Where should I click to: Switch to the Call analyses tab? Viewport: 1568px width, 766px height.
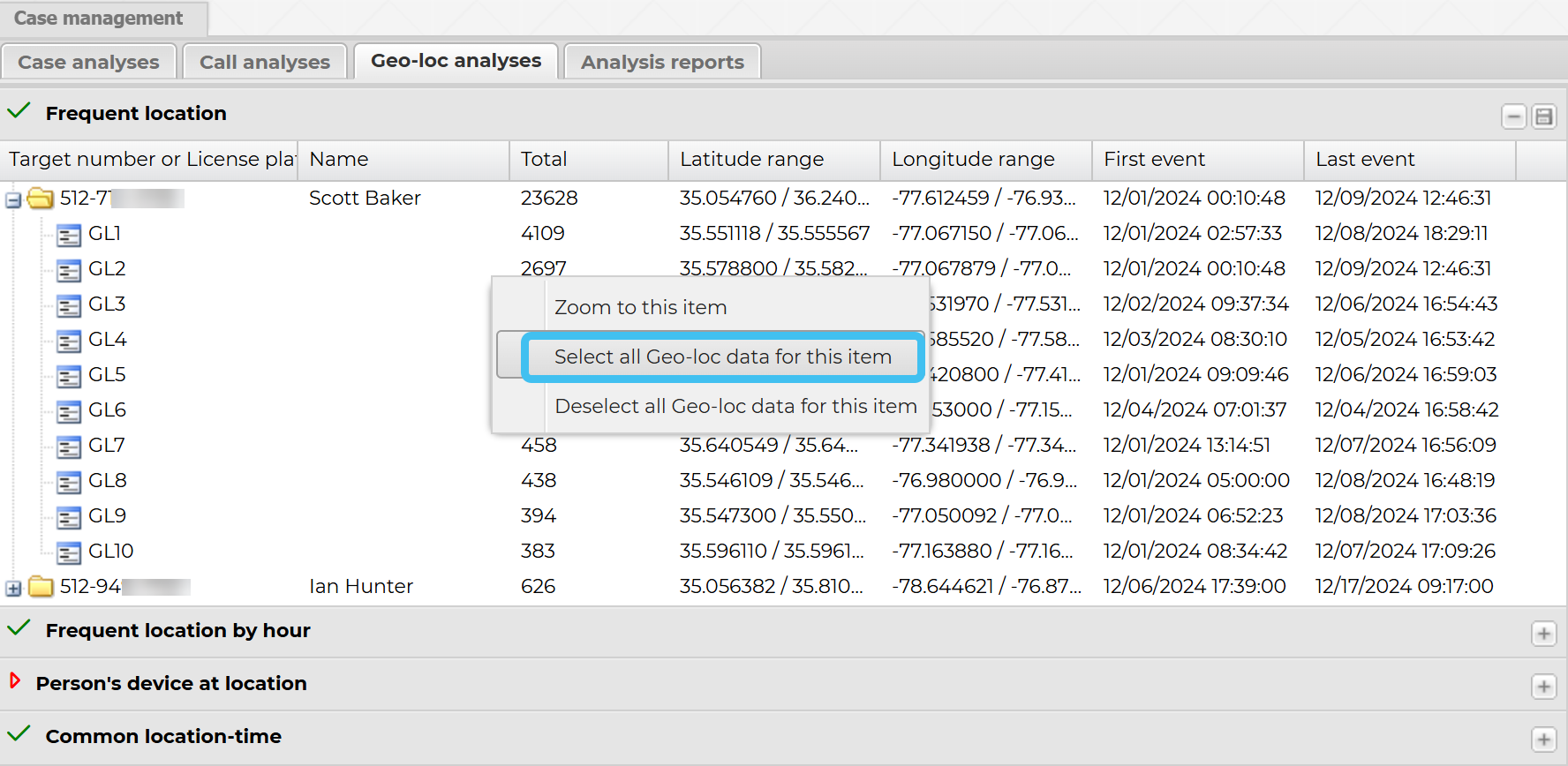tap(264, 62)
